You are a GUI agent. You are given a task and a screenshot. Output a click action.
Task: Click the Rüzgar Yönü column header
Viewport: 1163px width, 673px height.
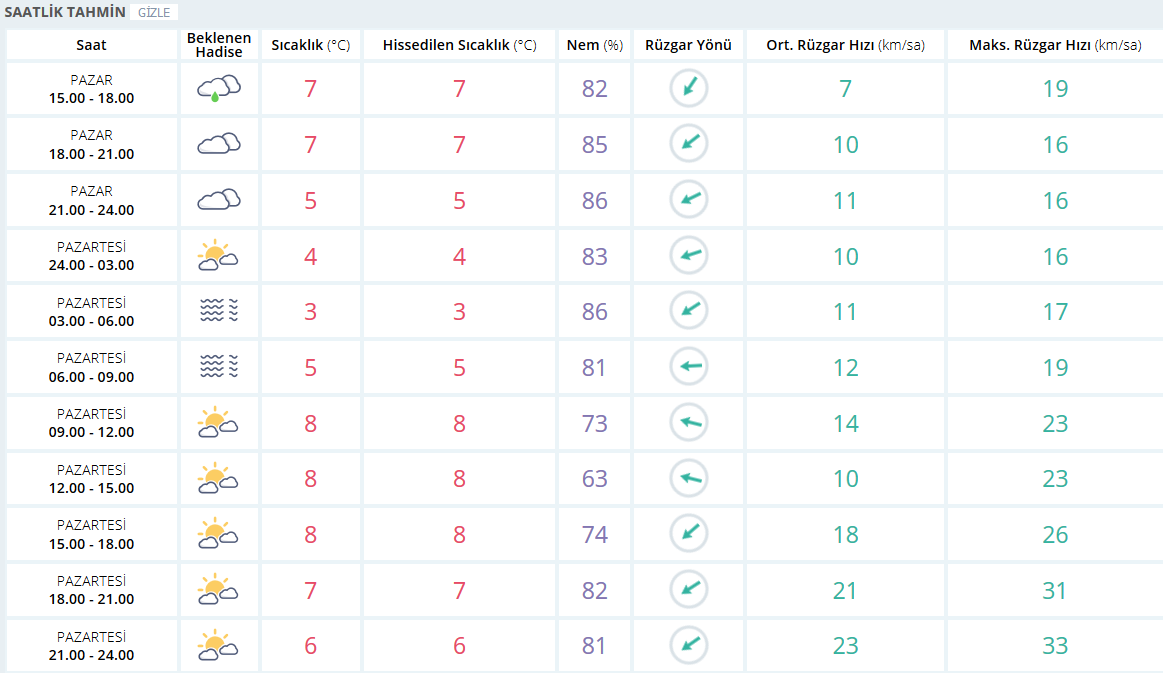pyautogui.click(x=688, y=45)
